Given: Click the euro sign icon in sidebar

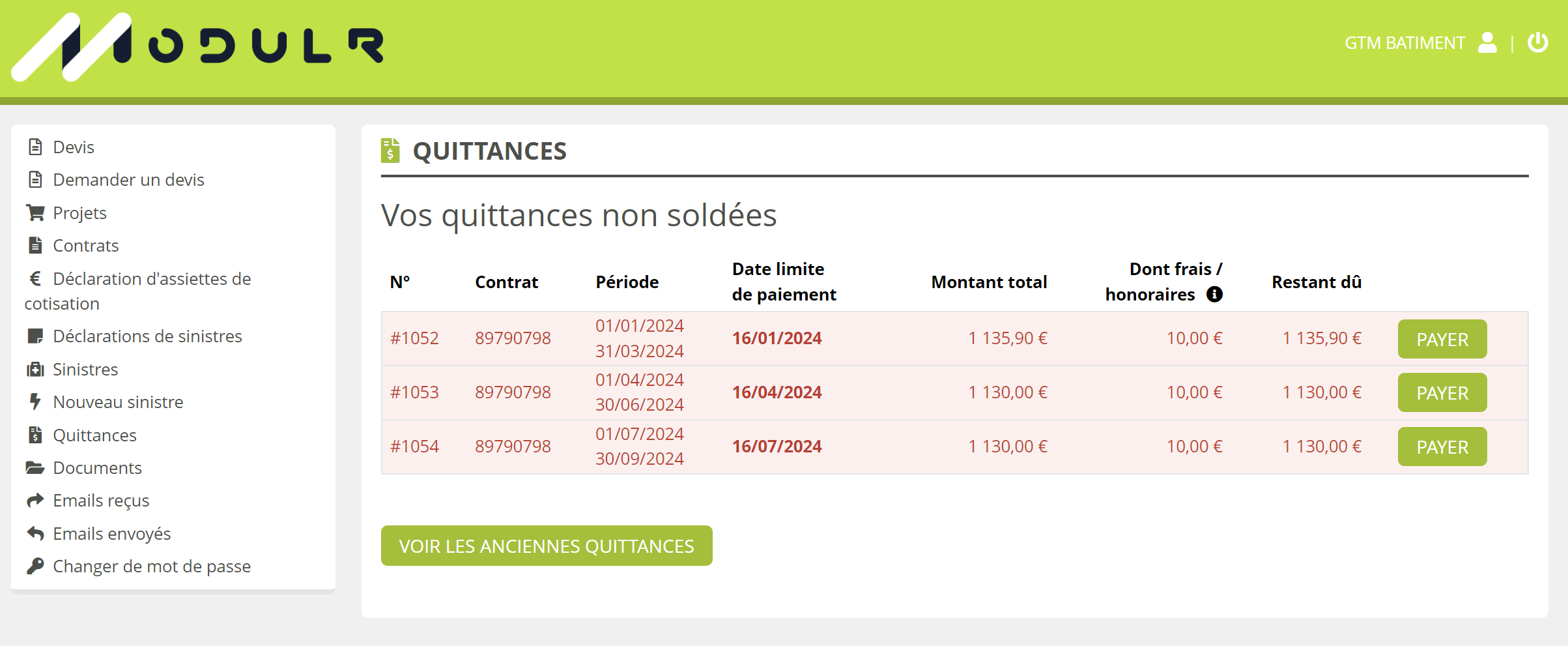Looking at the screenshot, I should [x=35, y=279].
